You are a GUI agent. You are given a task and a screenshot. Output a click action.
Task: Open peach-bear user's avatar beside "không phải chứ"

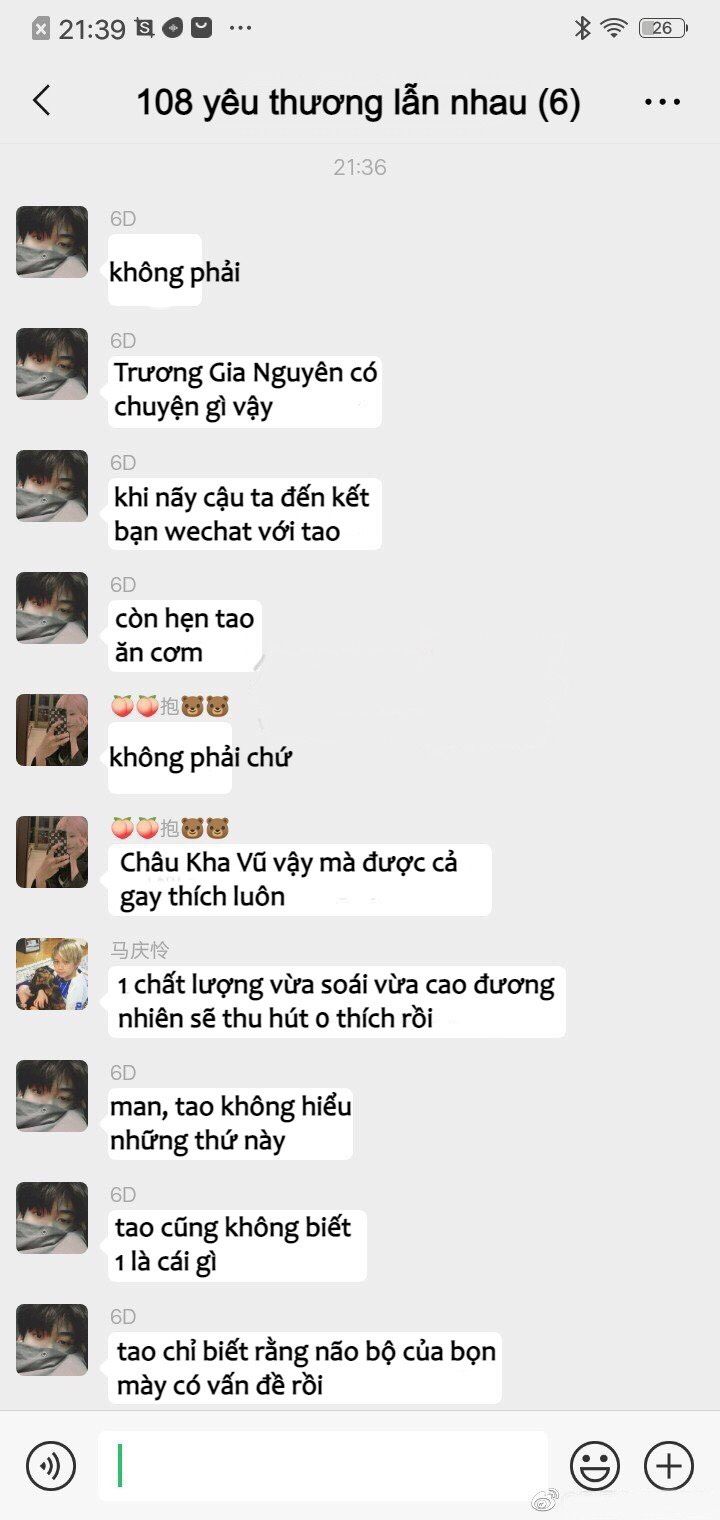pyautogui.click(x=52, y=730)
